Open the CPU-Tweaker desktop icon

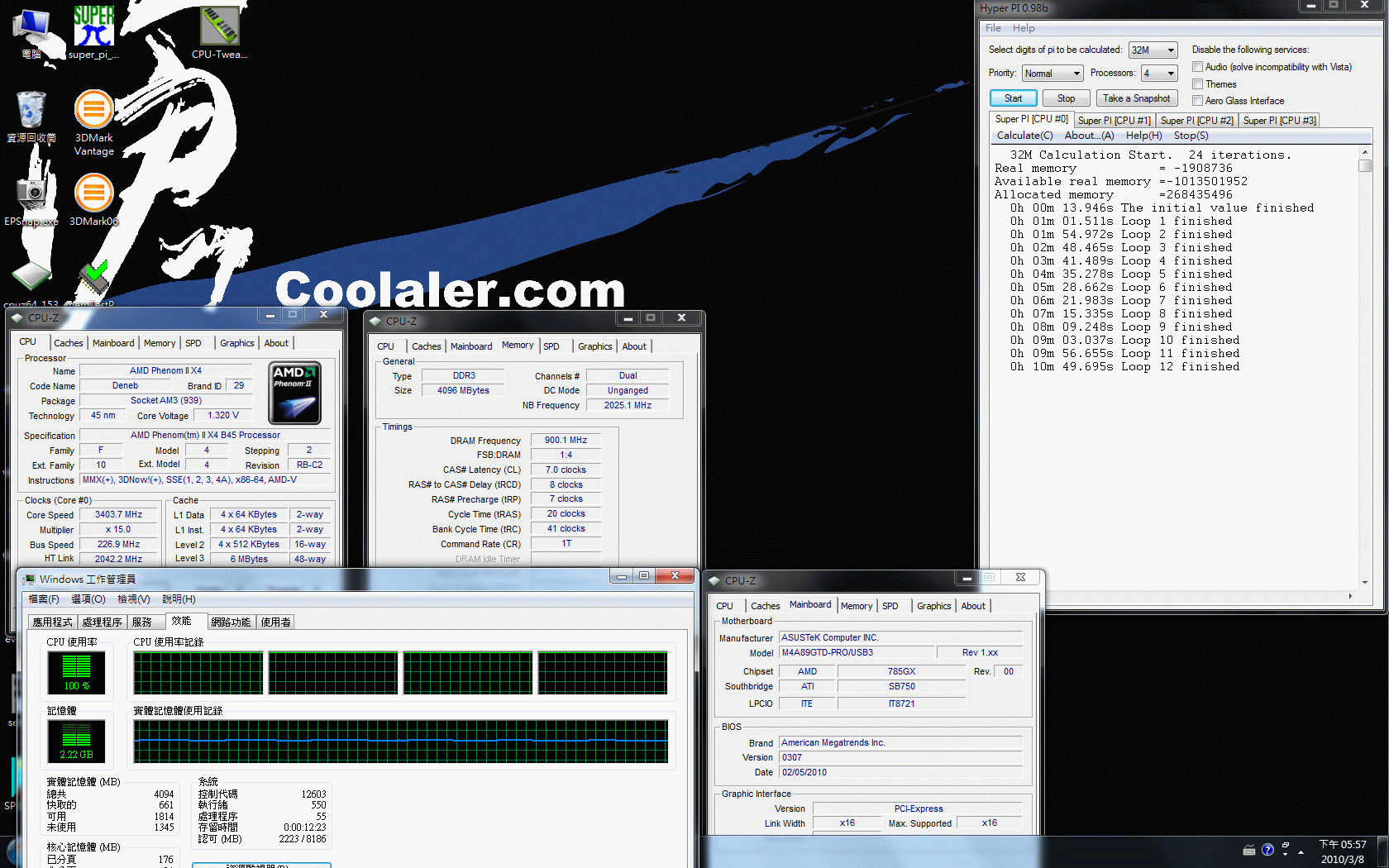219,33
